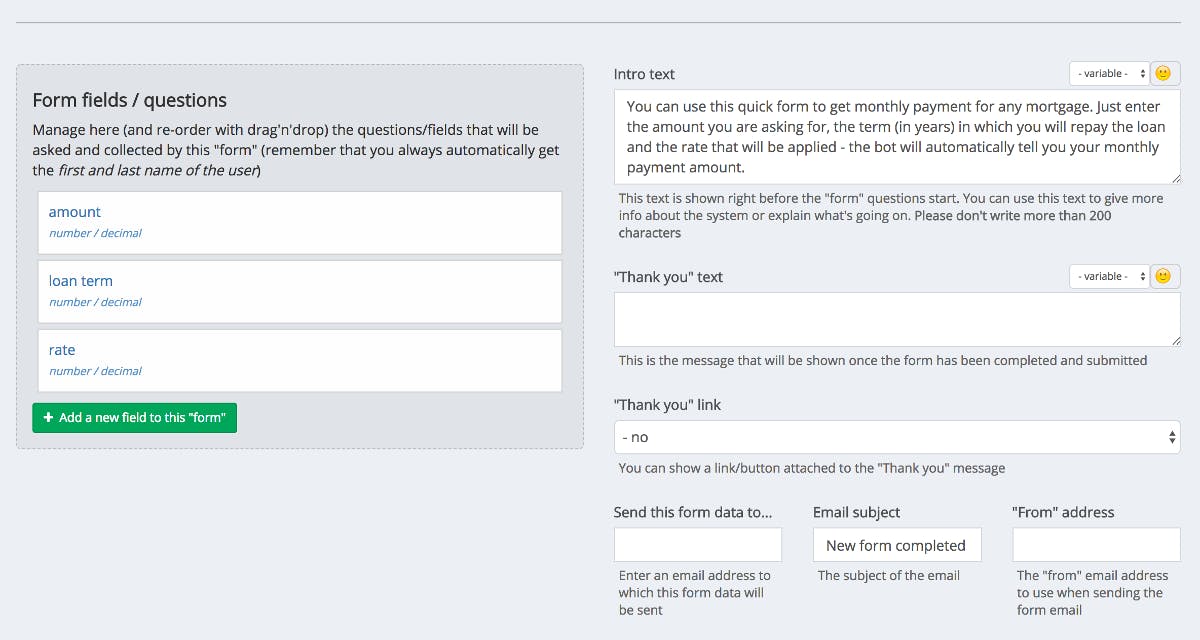Open emoji picker for Intro text
The width and height of the screenshot is (1200, 640).
pyautogui.click(x=1163, y=74)
